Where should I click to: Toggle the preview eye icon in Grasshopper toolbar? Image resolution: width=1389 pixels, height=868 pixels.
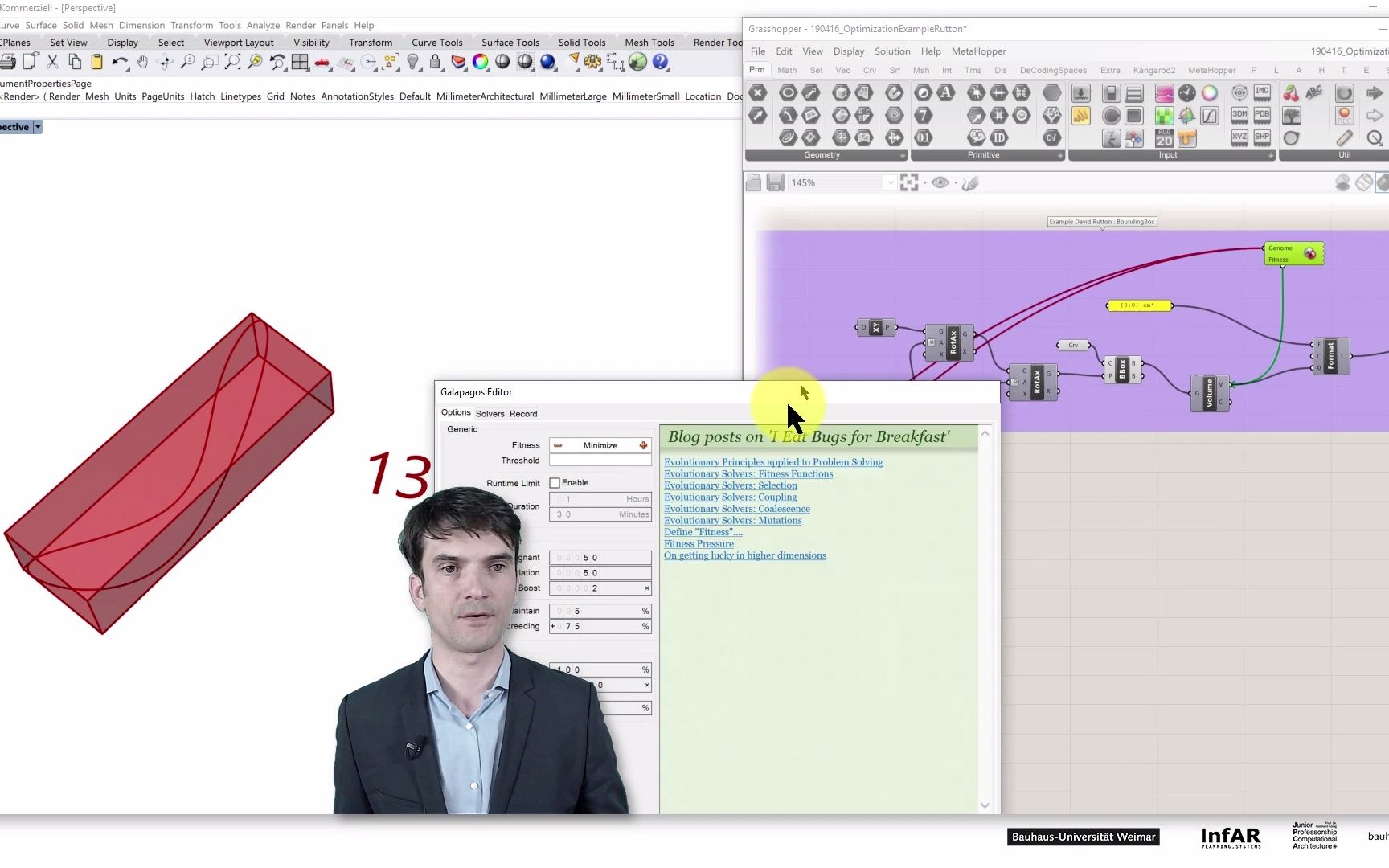click(940, 183)
